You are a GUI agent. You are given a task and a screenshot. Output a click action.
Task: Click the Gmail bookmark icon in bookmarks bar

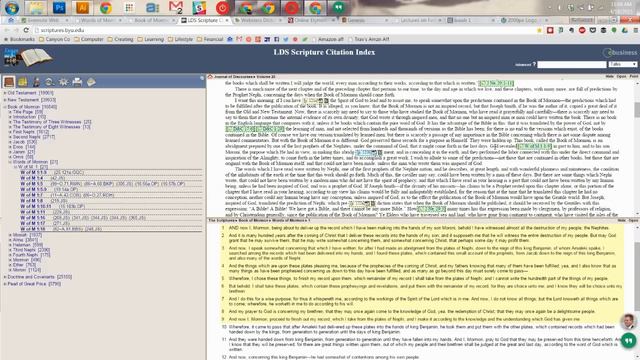point(239,40)
